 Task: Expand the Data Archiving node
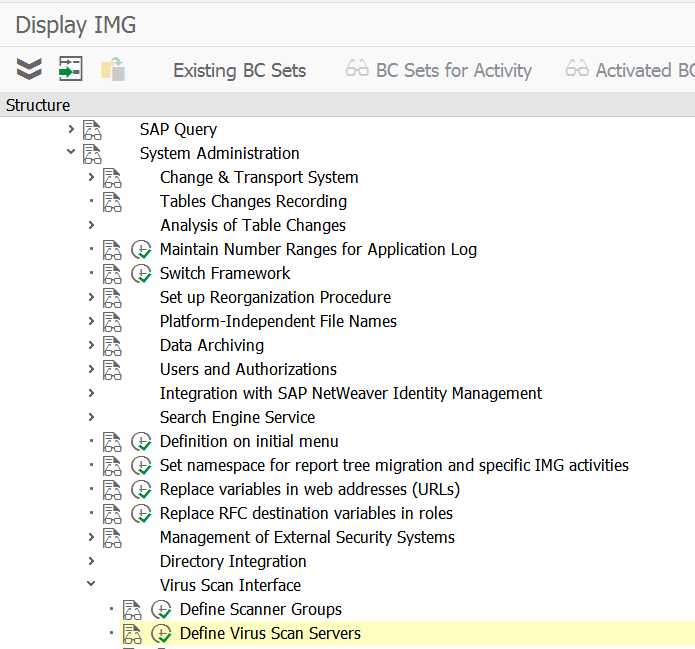[92, 344]
